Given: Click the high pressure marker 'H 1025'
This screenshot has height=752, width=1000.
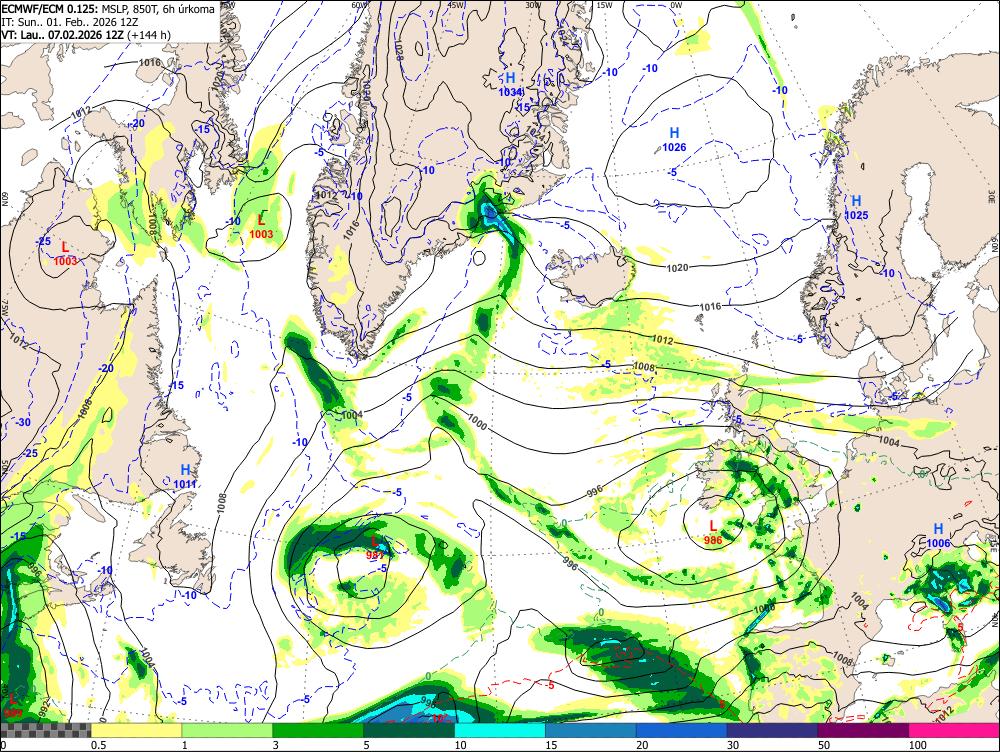Looking at the screenshot, I should [857, 208].
